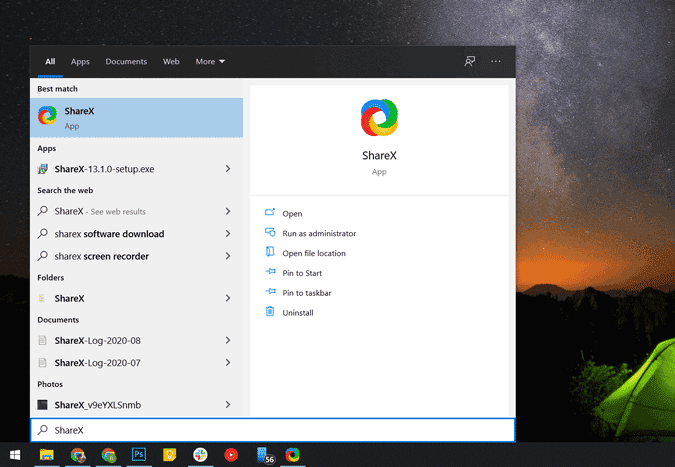
Task: Click the ShareX-Log-2020-07 document icon
Action: pos(42,363)
